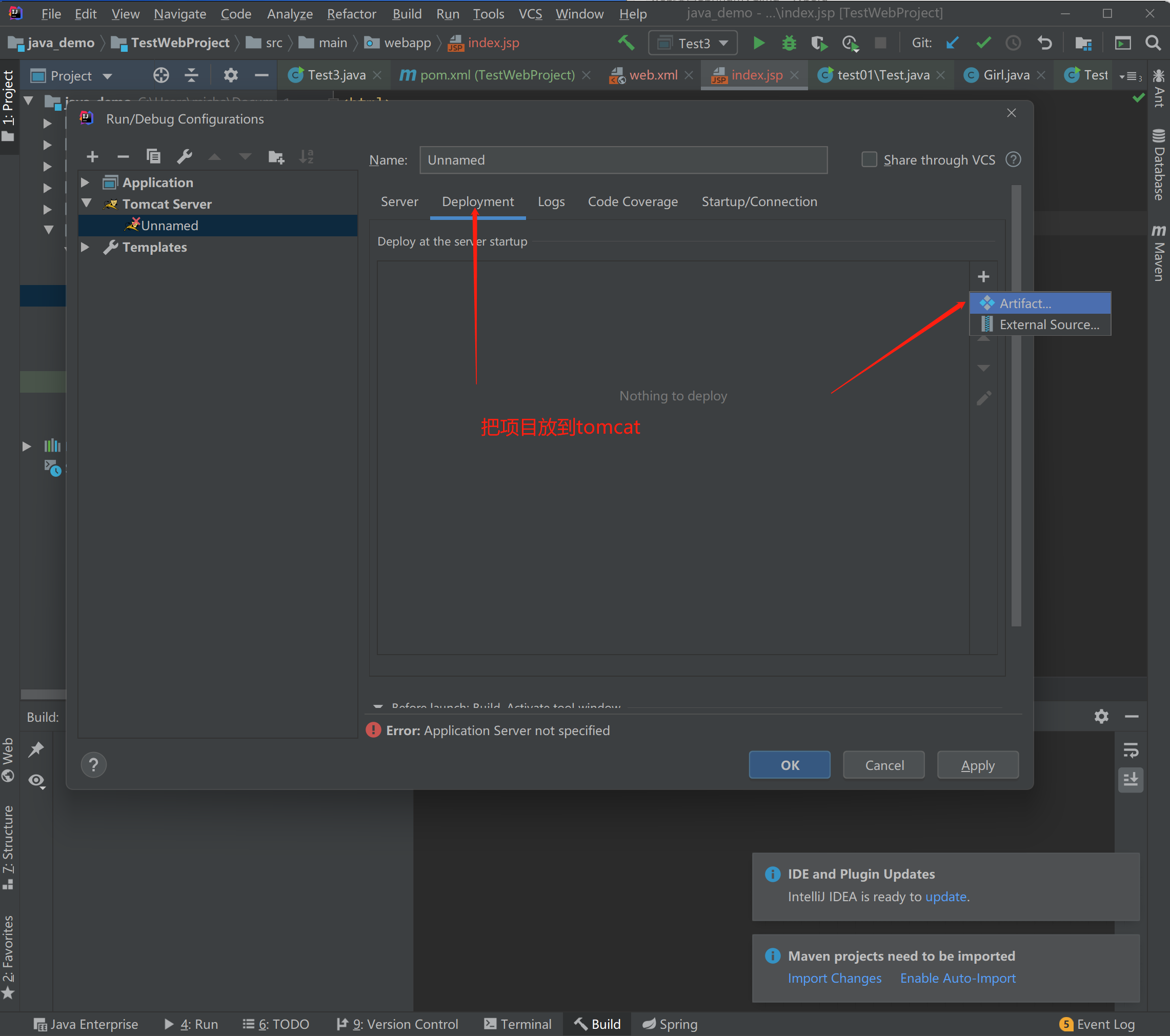Image resolution: width=1170 pixels, height=1036 pixels.
Task: Sort the configurations alphabetically
Action: (307, 156)
